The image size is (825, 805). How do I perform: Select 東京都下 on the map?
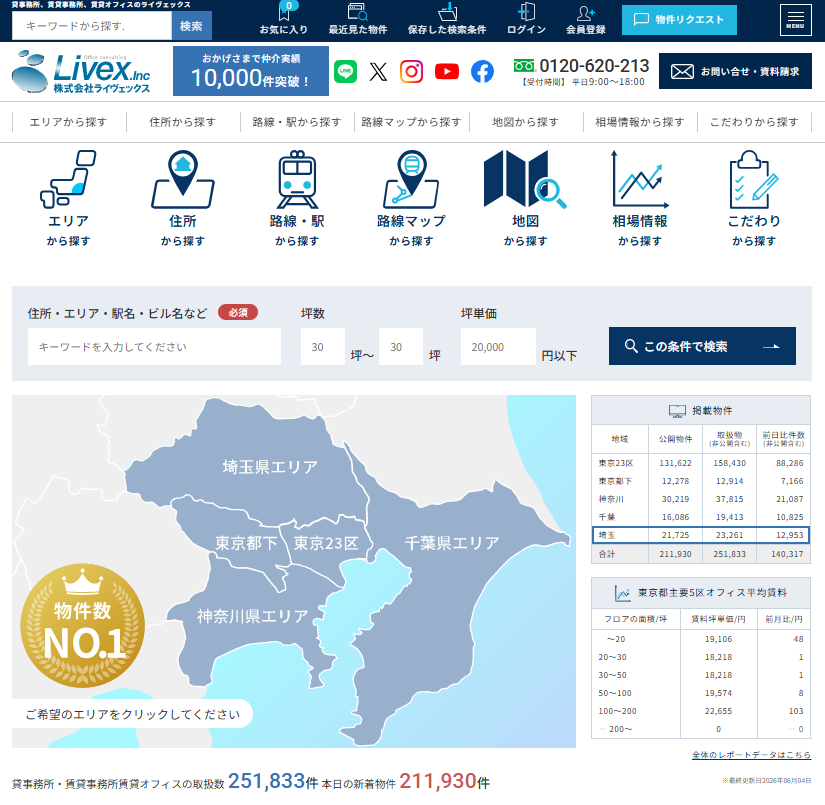point(246,543)
